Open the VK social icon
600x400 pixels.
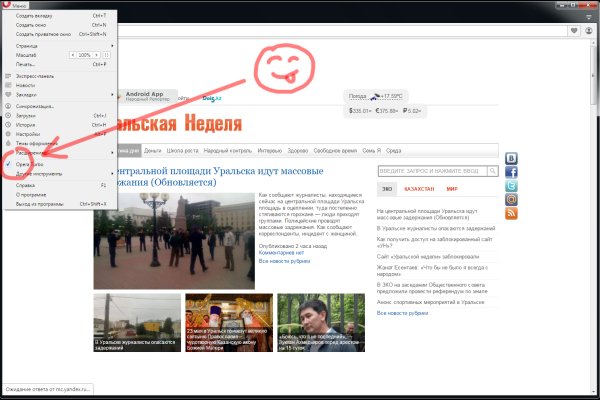pyautogui.click(x=512, y=158)
